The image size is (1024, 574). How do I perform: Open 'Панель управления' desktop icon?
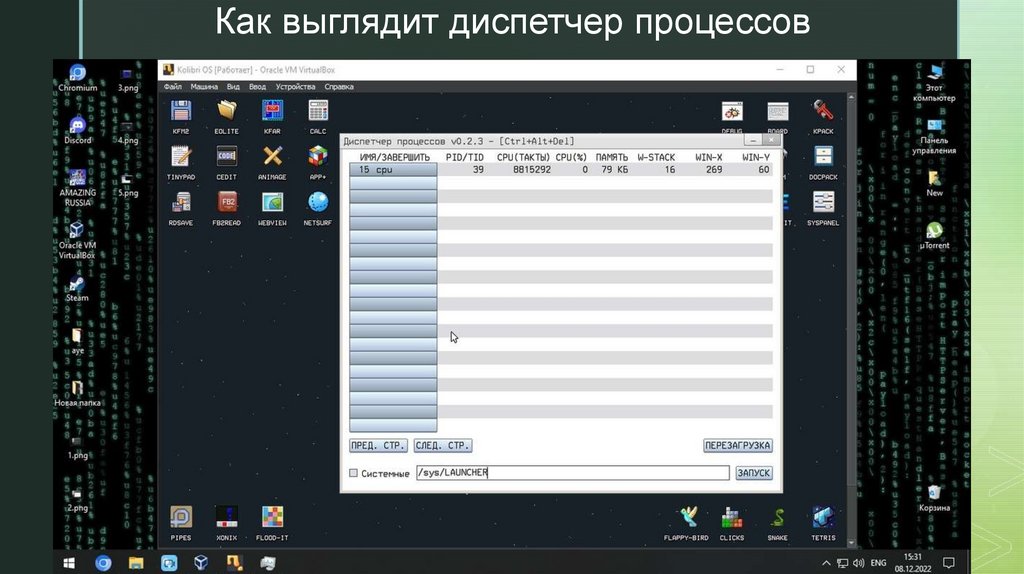coord(935,125)
